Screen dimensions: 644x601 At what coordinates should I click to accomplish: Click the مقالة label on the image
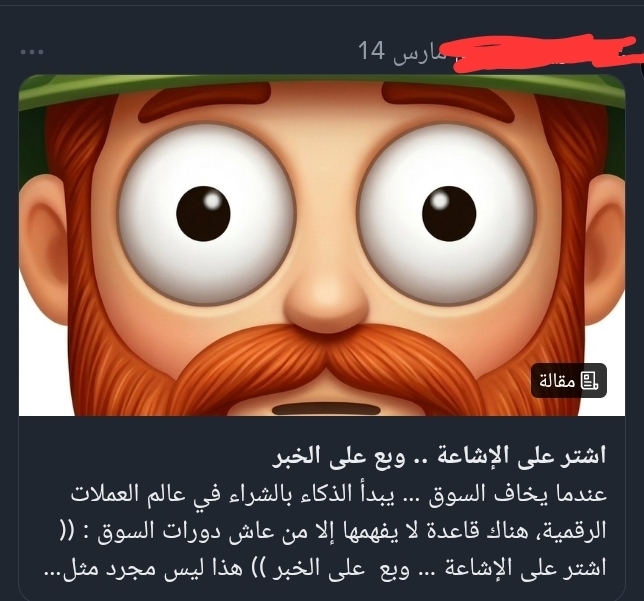coord(557,381)
